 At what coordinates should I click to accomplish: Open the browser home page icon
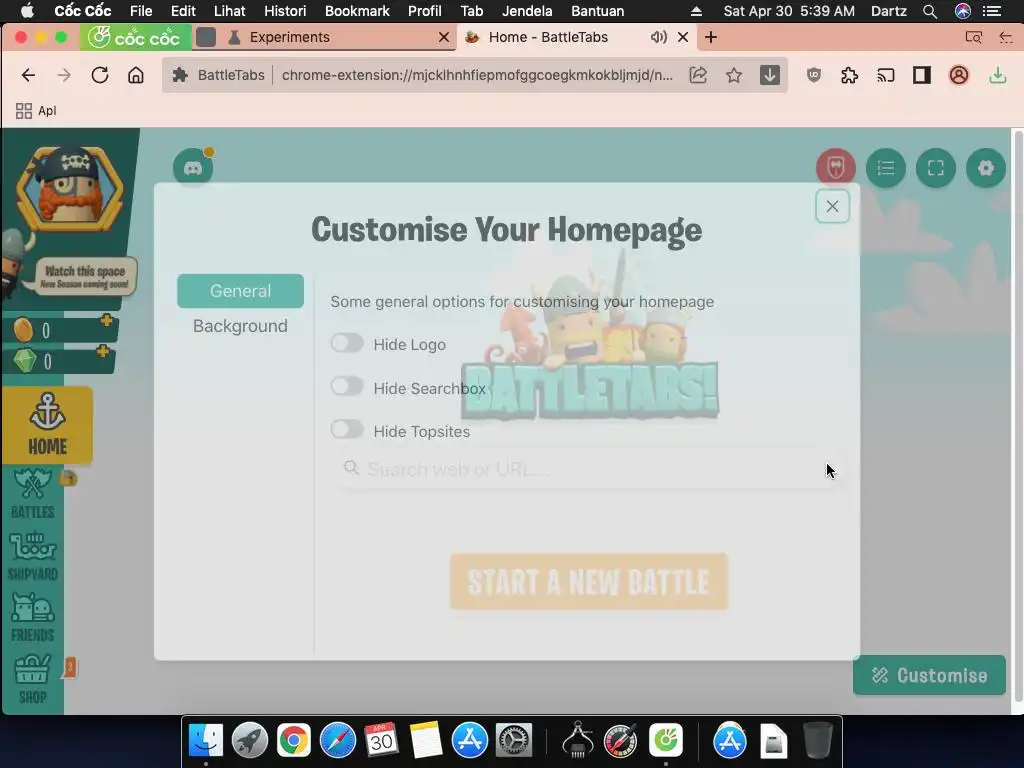coord(135,75)
